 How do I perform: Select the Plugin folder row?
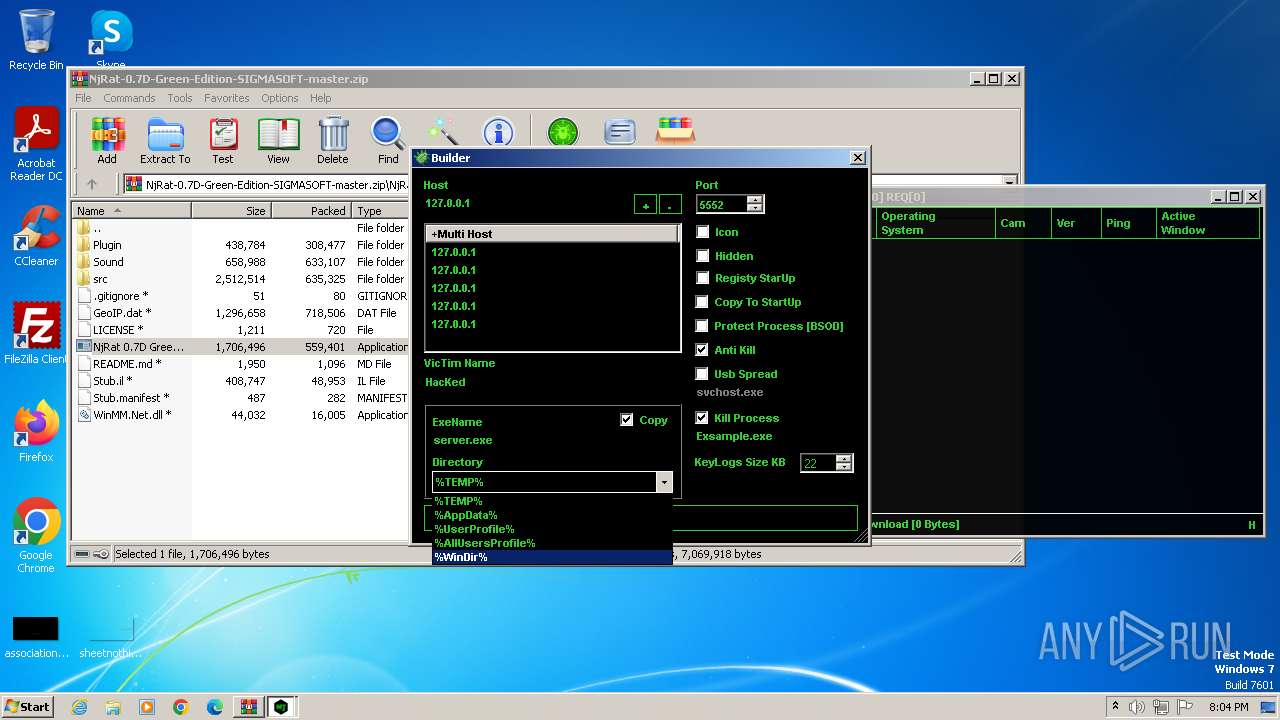point(242,245)
